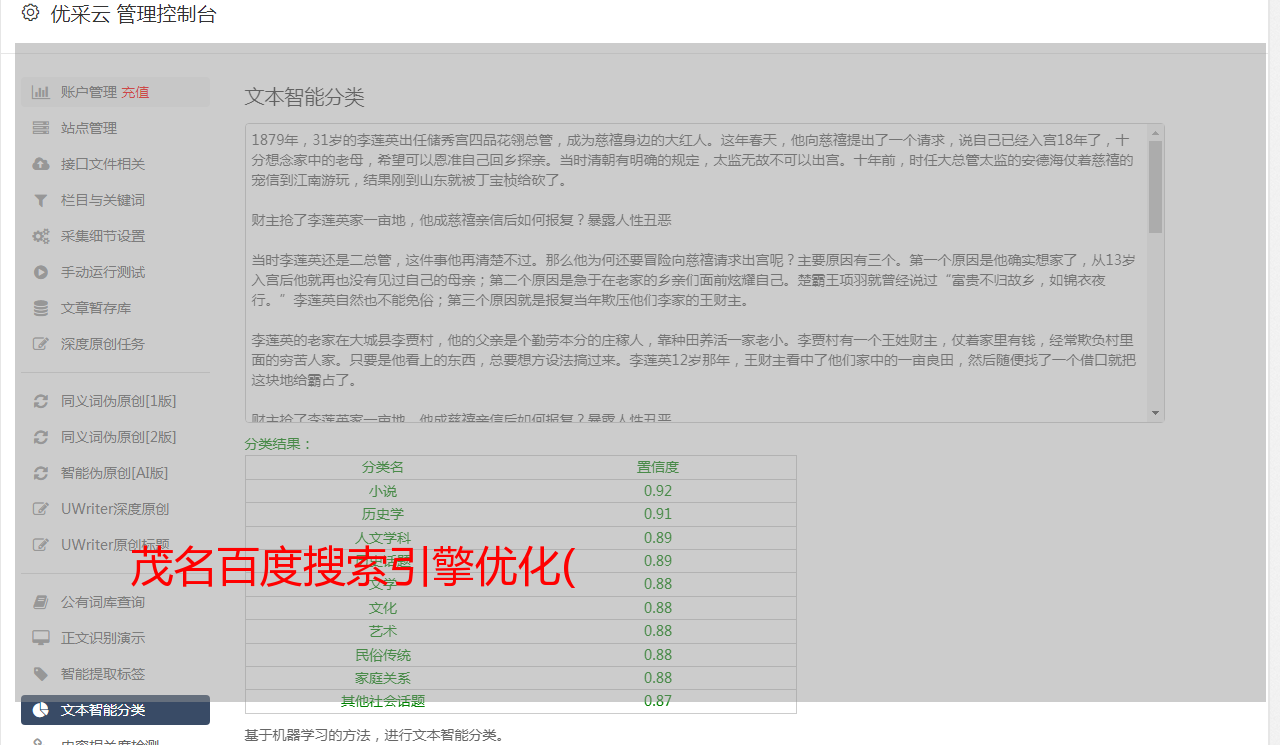This screenshot has height=745, width=1280.
Task: Click the 文本智能分类 page heading
Action: pos(305,97)
